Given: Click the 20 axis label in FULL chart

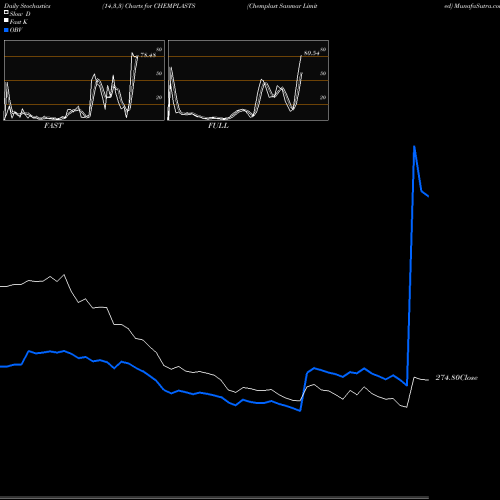Looking at the screenshot, I should pos(323,97).
